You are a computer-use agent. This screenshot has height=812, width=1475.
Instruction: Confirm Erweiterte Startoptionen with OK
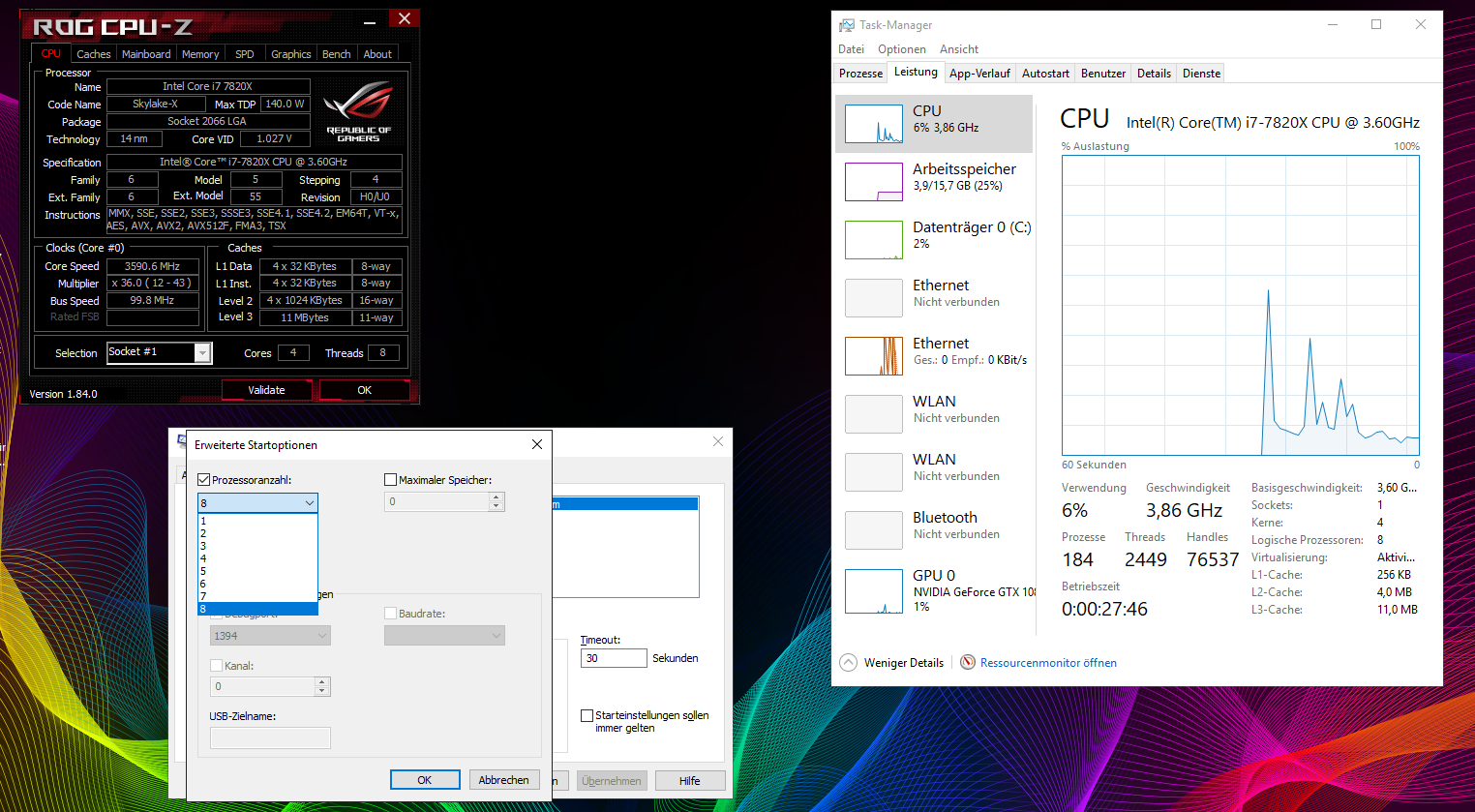click(x=425, y=780)
